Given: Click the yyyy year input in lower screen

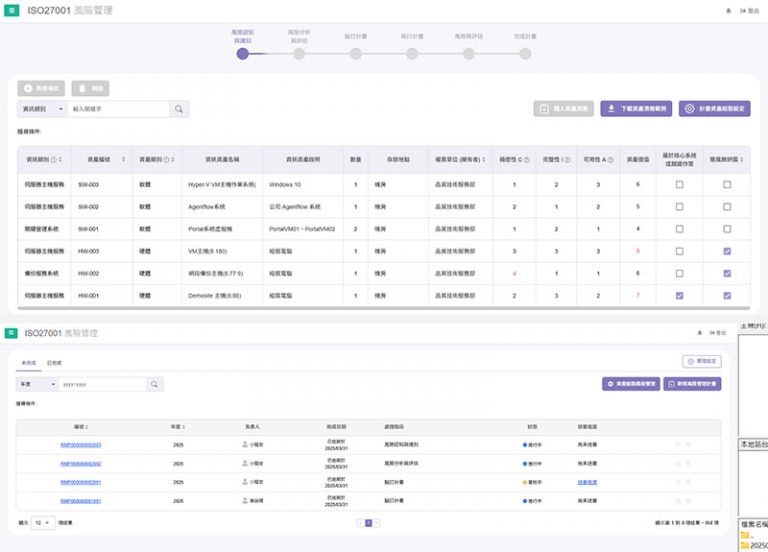Looking at the screenshot, I should point(102,384).
